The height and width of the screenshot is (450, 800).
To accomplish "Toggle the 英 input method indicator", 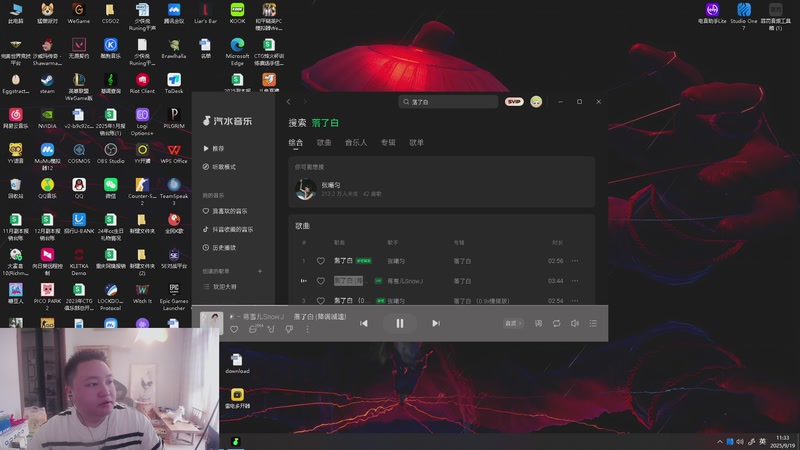I will pyautogui.click(x=762, y=442).
